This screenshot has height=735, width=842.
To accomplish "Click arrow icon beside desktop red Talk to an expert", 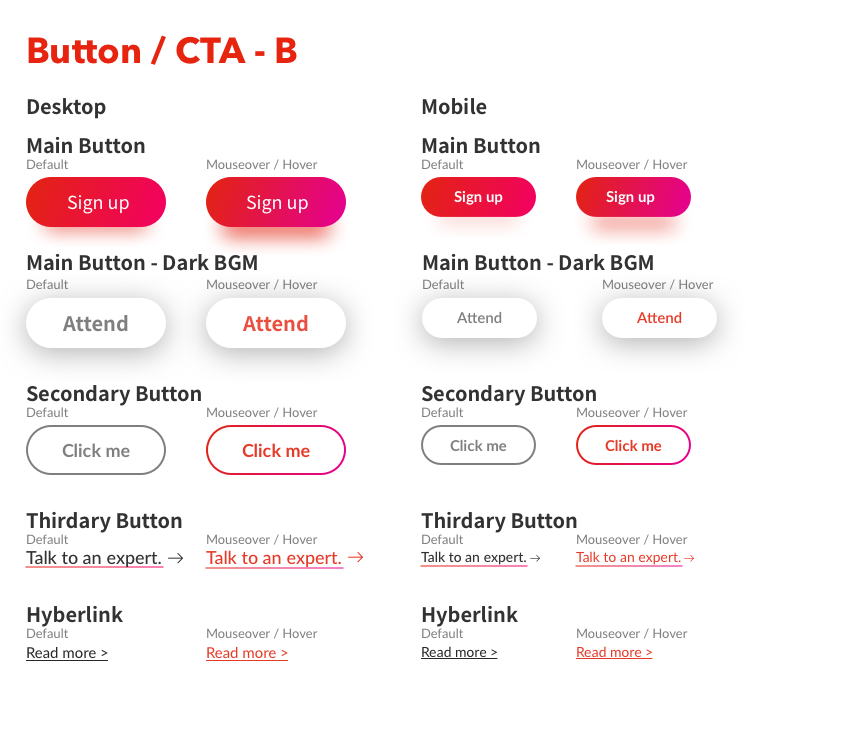I will [355, 558].
